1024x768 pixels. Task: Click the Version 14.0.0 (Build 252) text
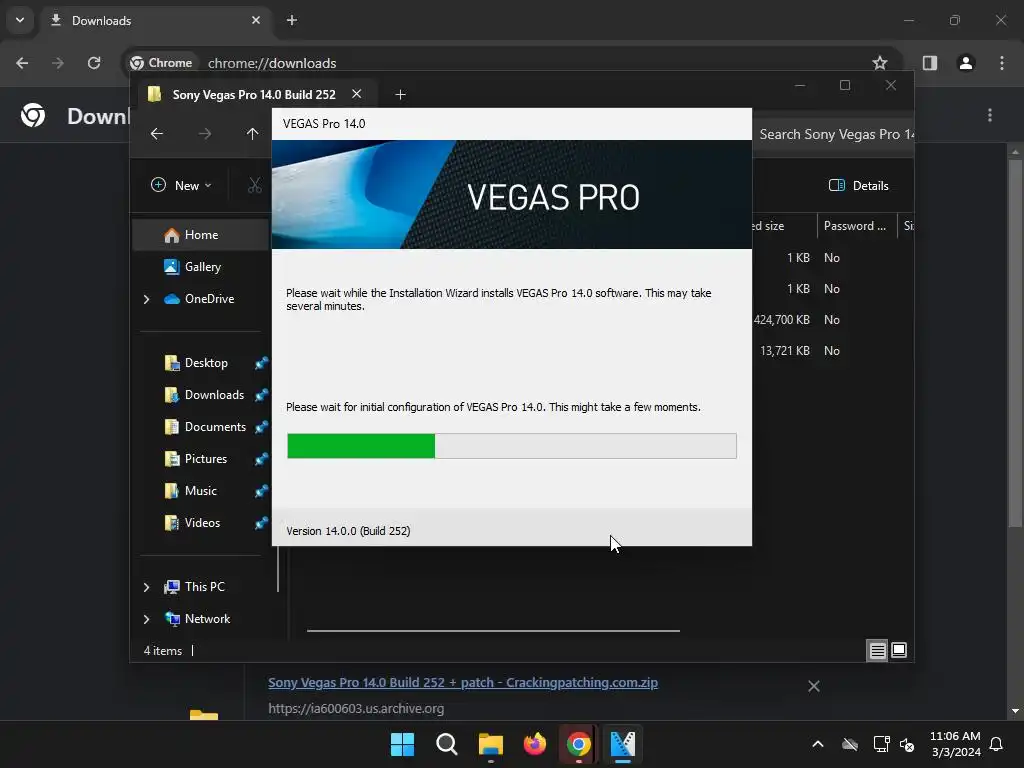click(x=348, y=531)
